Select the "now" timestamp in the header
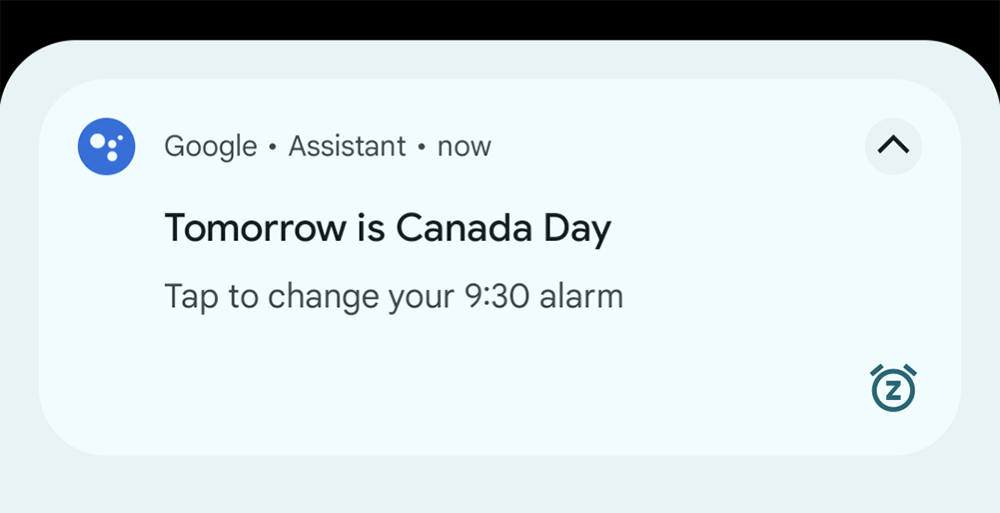The height and width of the screenshot is (513, 1000). tap(464, 147)
